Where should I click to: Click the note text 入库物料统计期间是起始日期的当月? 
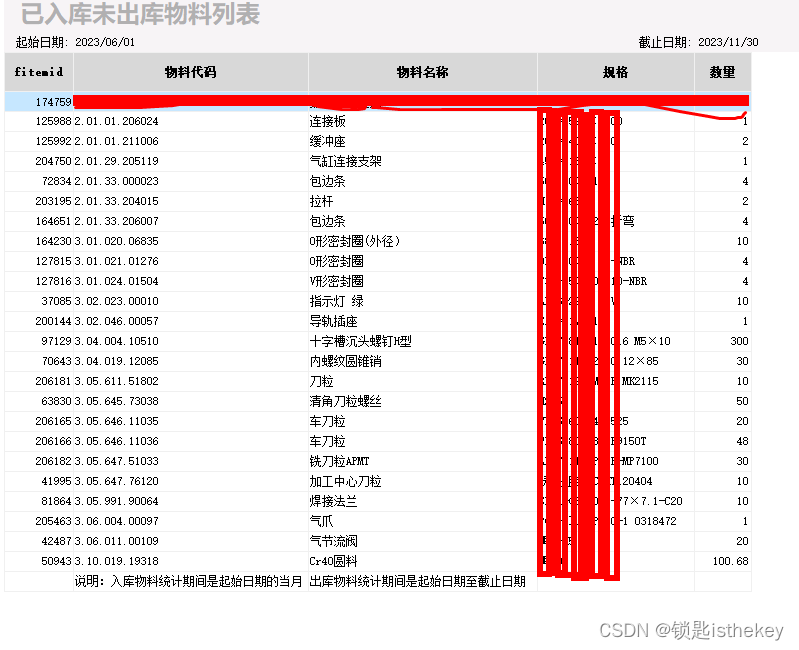[207, 581]
